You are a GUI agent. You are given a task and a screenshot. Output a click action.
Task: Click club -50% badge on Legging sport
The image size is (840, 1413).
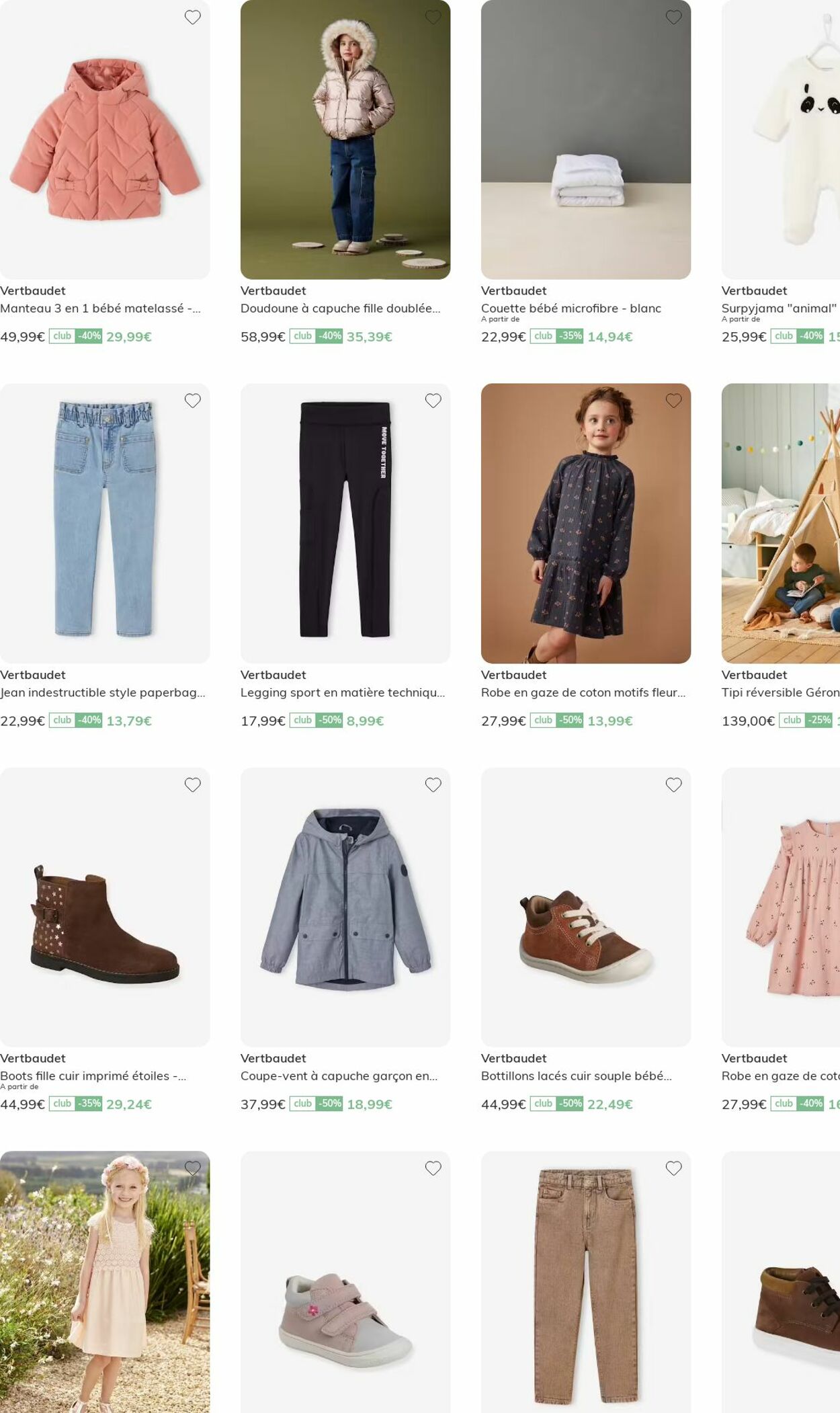317,720
